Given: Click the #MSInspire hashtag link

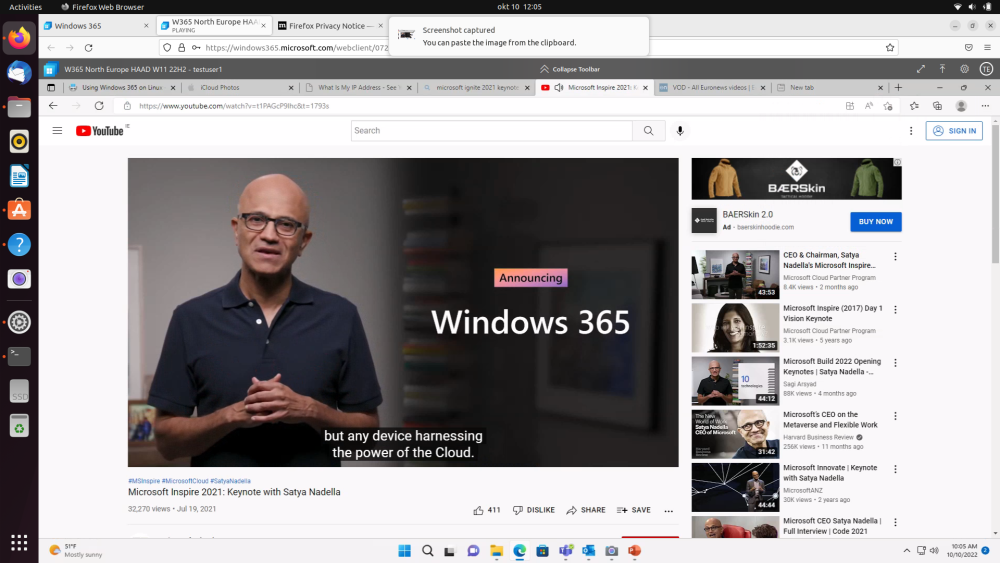Looking at the screenshot, I should tap(144, 481).
